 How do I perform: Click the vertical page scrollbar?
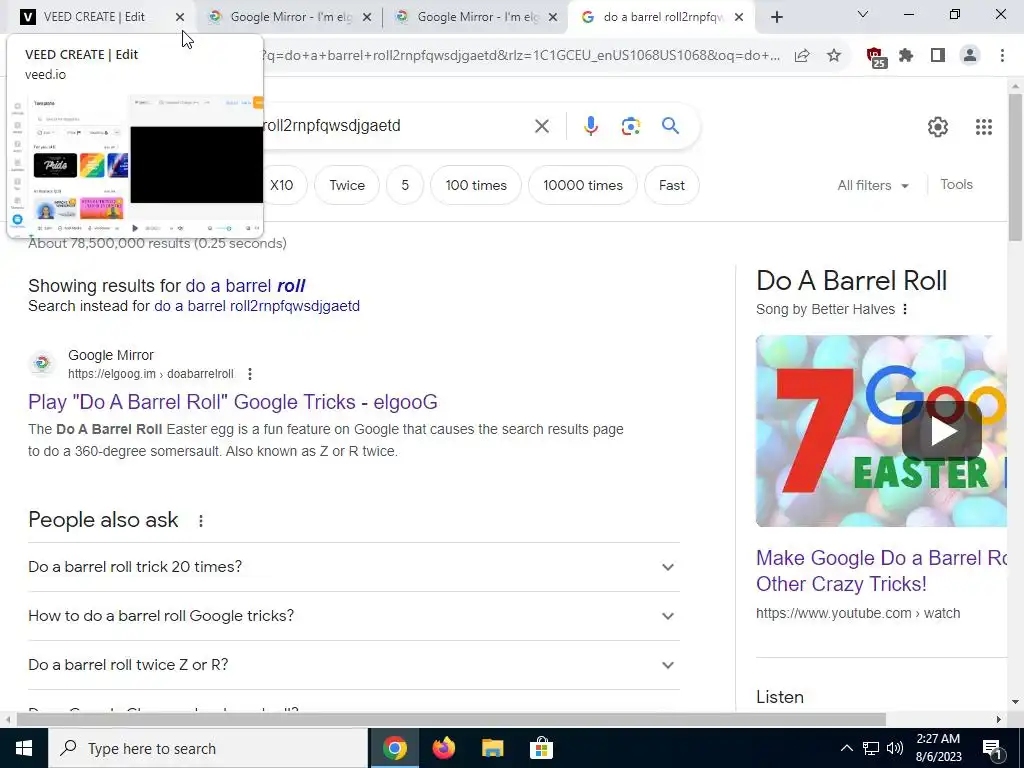pyautogui.click(x=1015, y=167)
